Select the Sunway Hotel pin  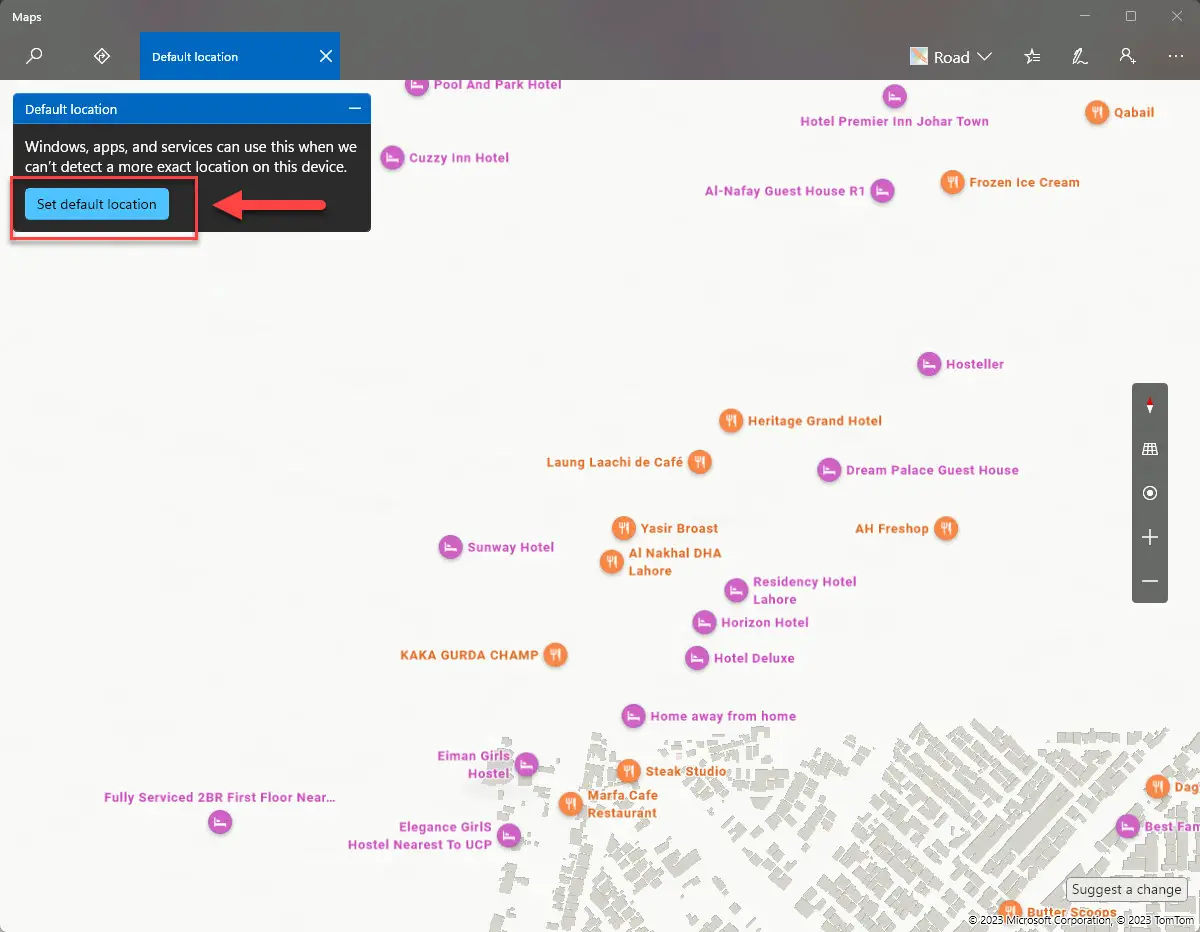451,547
